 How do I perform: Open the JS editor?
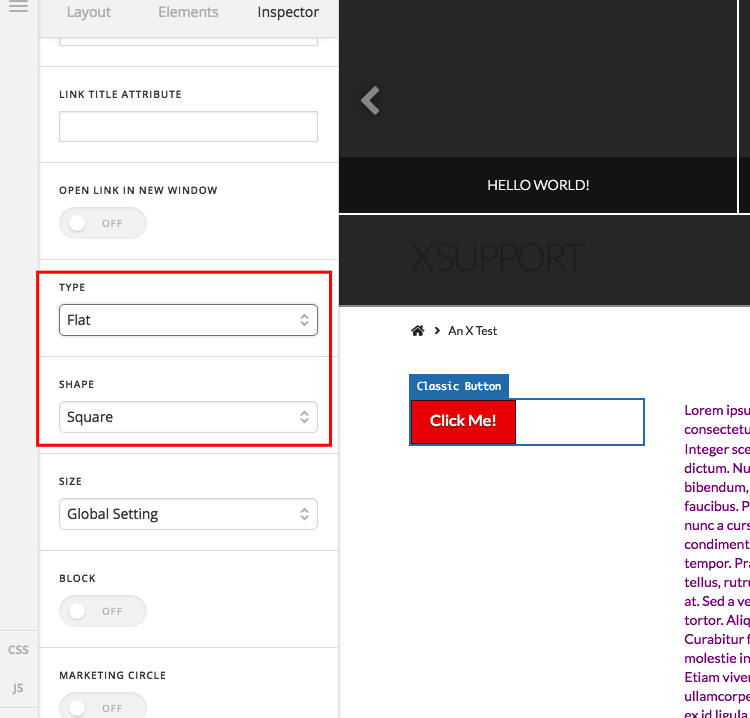tap(18, 688)
